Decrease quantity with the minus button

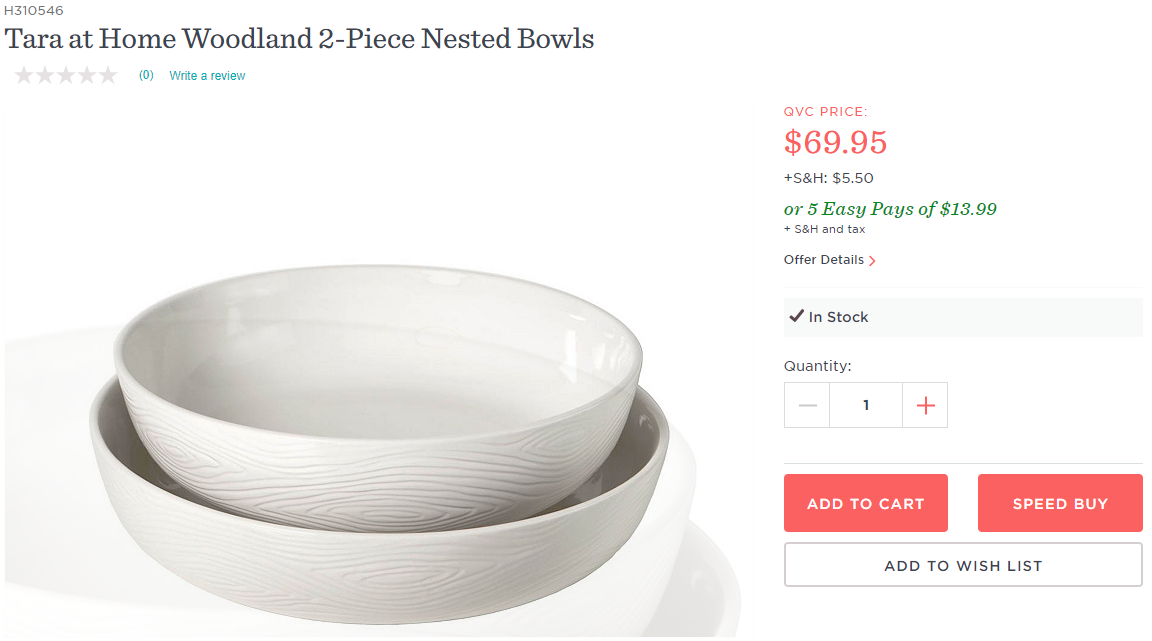click(x=808, y=405)
